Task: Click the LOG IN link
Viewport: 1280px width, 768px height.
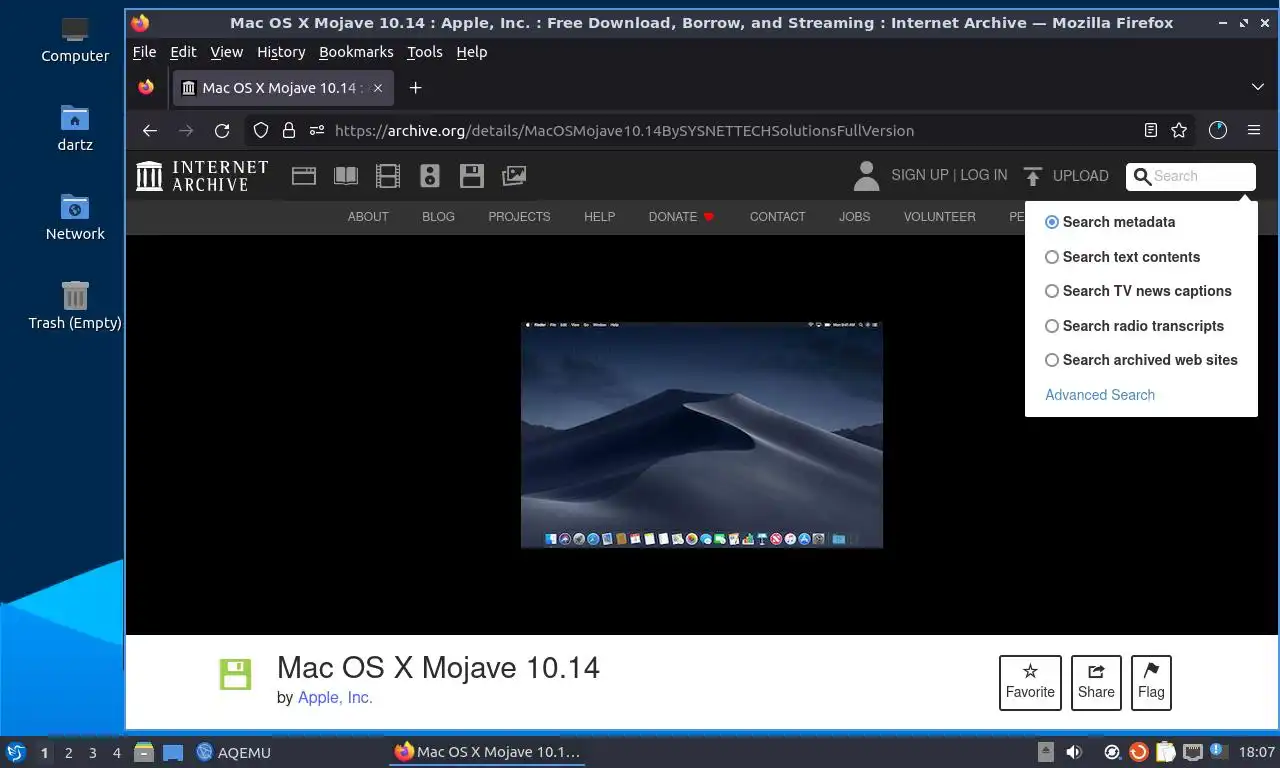Action: pyautogui.click(x=984, y=175)
